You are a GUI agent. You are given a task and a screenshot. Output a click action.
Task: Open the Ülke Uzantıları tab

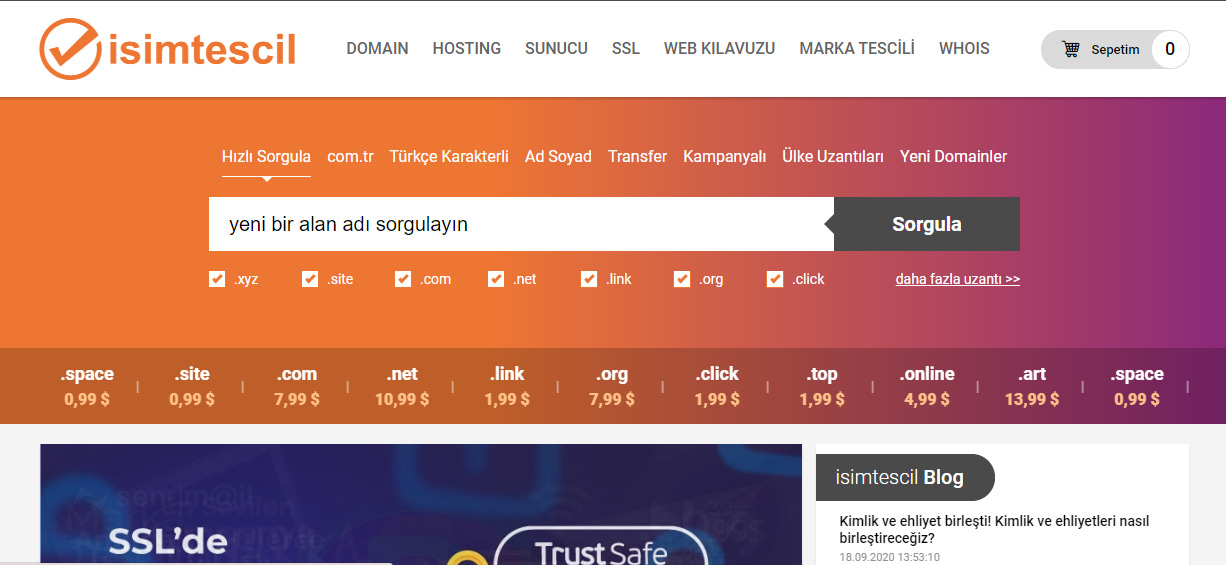[x=833, y=156]
